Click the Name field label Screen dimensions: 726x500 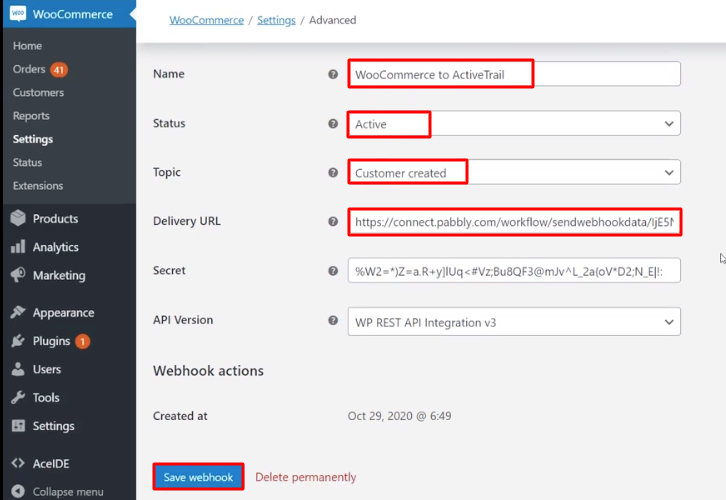(169, 74)
